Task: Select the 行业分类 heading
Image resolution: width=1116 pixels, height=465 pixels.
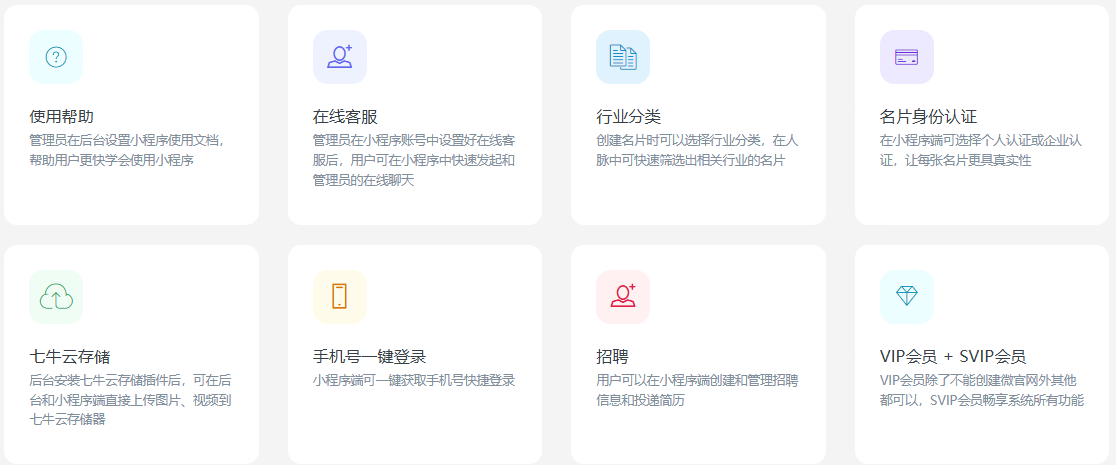Action: (628, 117)
